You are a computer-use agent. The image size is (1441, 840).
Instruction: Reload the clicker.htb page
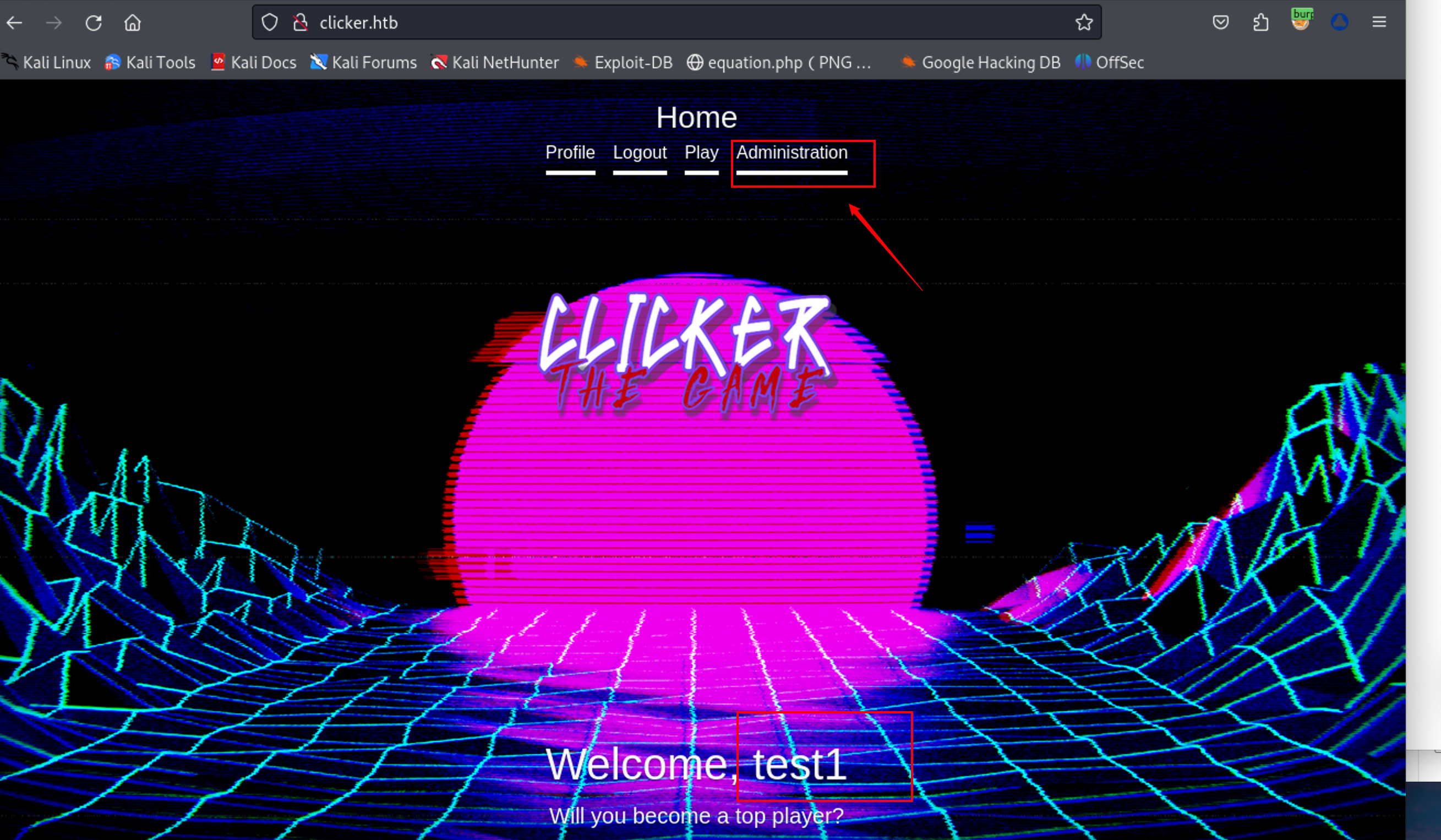tap(94, 23)
